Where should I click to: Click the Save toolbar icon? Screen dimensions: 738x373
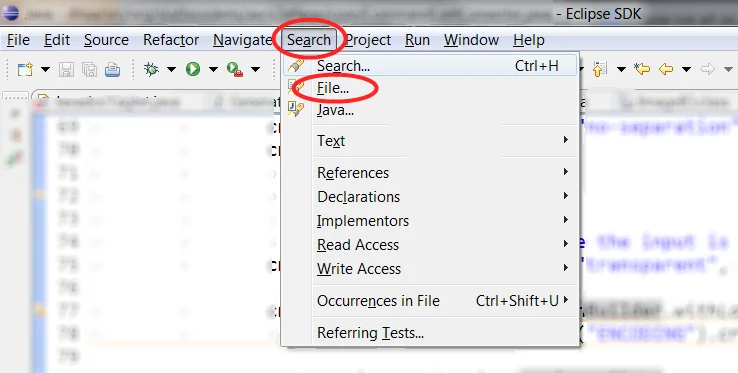tap(66, 69)
